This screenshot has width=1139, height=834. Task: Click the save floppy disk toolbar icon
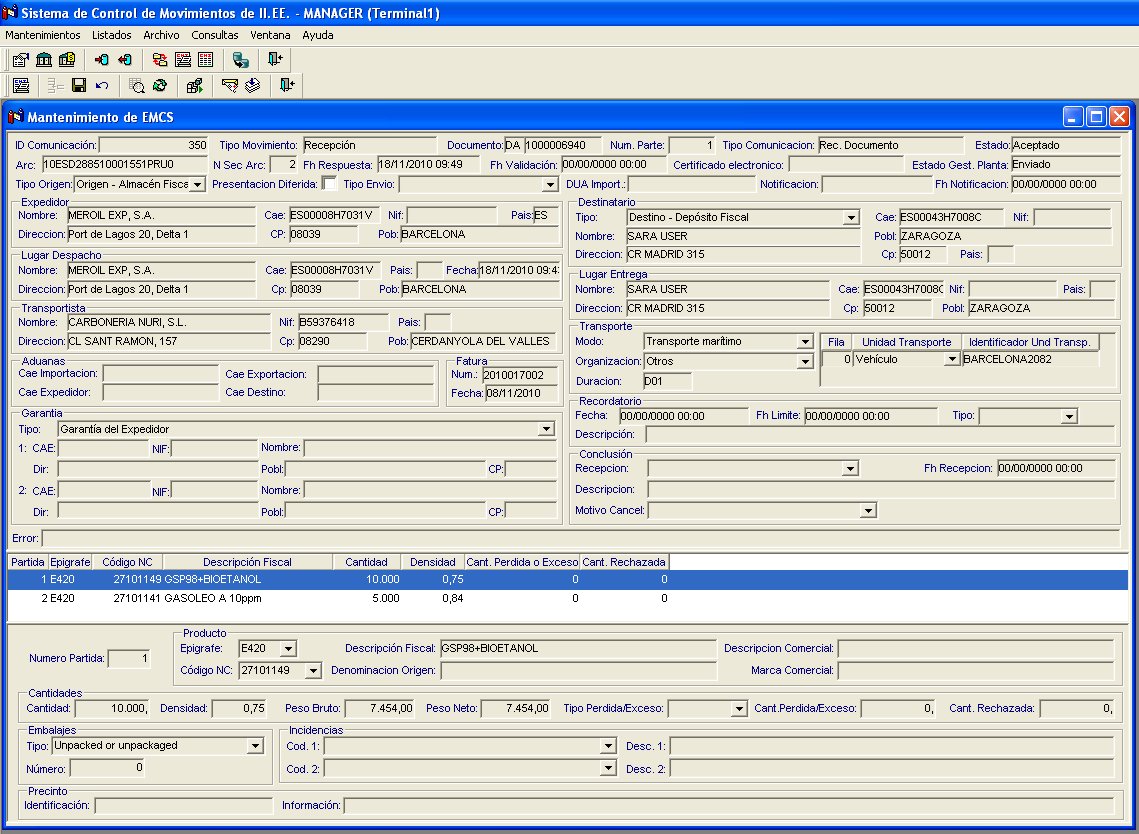pos(79,86)
